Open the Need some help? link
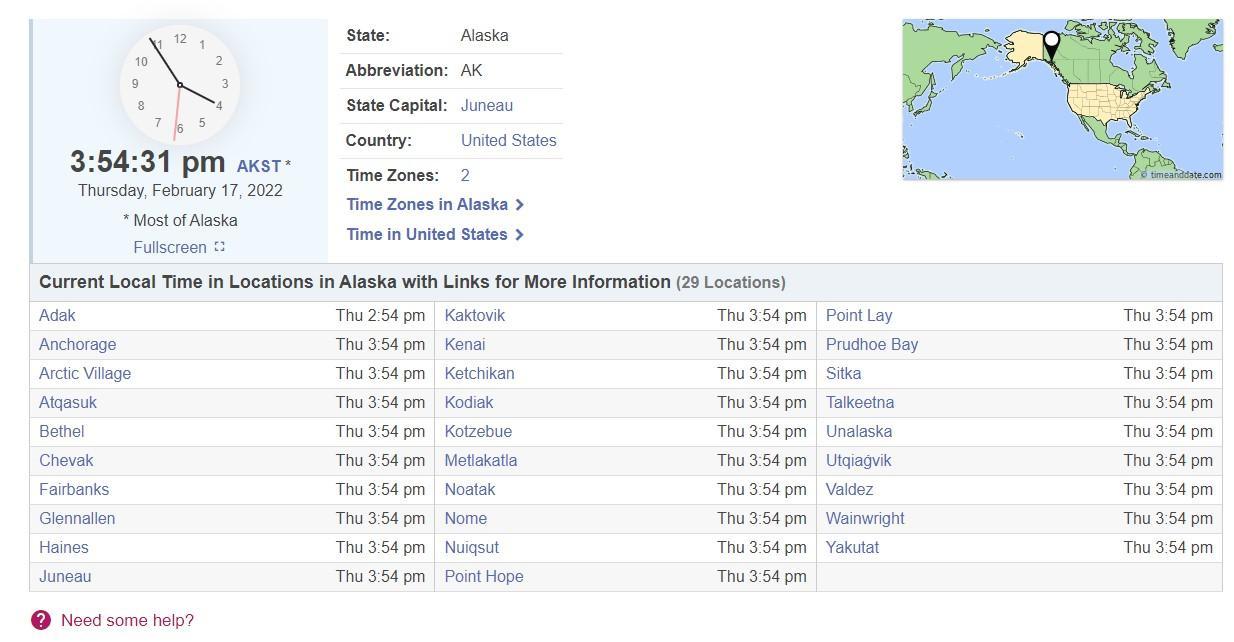Screen dimensions: 1234x642 click(x=127, y=620)
